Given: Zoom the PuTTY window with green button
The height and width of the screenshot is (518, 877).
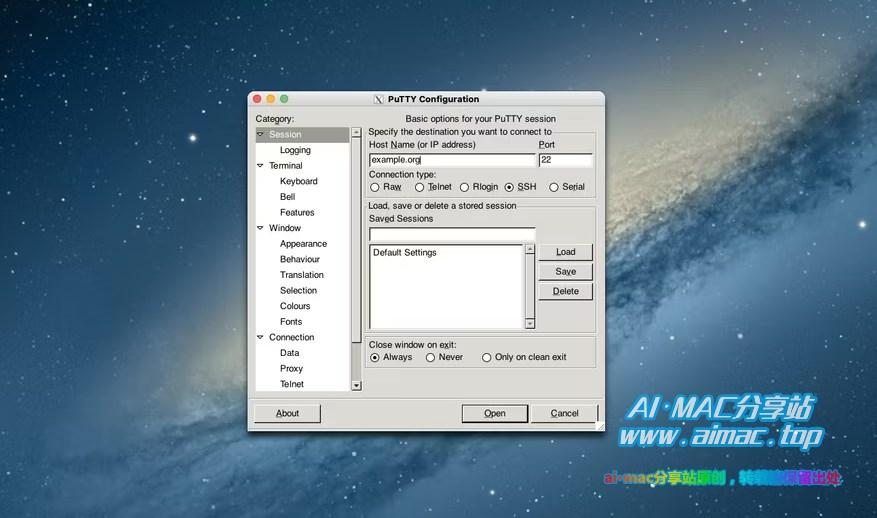Looking at the screenshot, I should (284, 99).
